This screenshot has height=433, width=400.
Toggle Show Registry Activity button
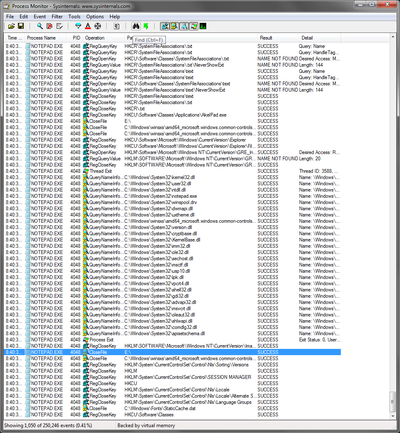point(164,26)
